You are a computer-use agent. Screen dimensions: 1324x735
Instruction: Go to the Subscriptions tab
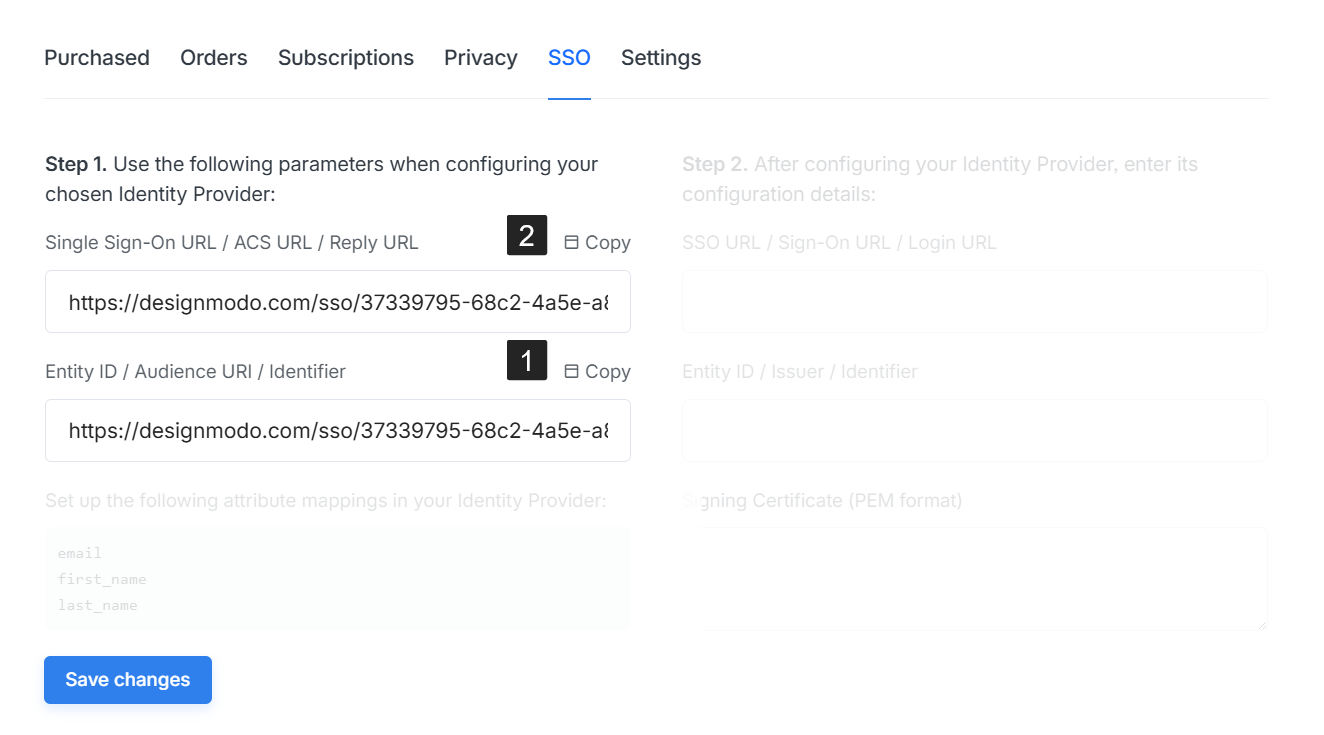tap(346, 58)
